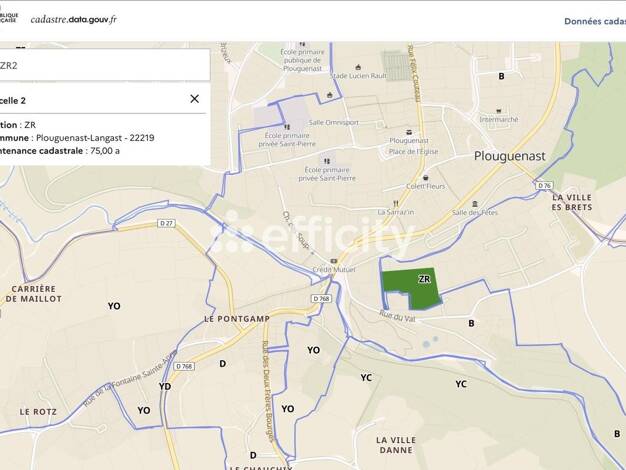
Task: Click the ZR2 search input field
Action: tap(100, 65)
